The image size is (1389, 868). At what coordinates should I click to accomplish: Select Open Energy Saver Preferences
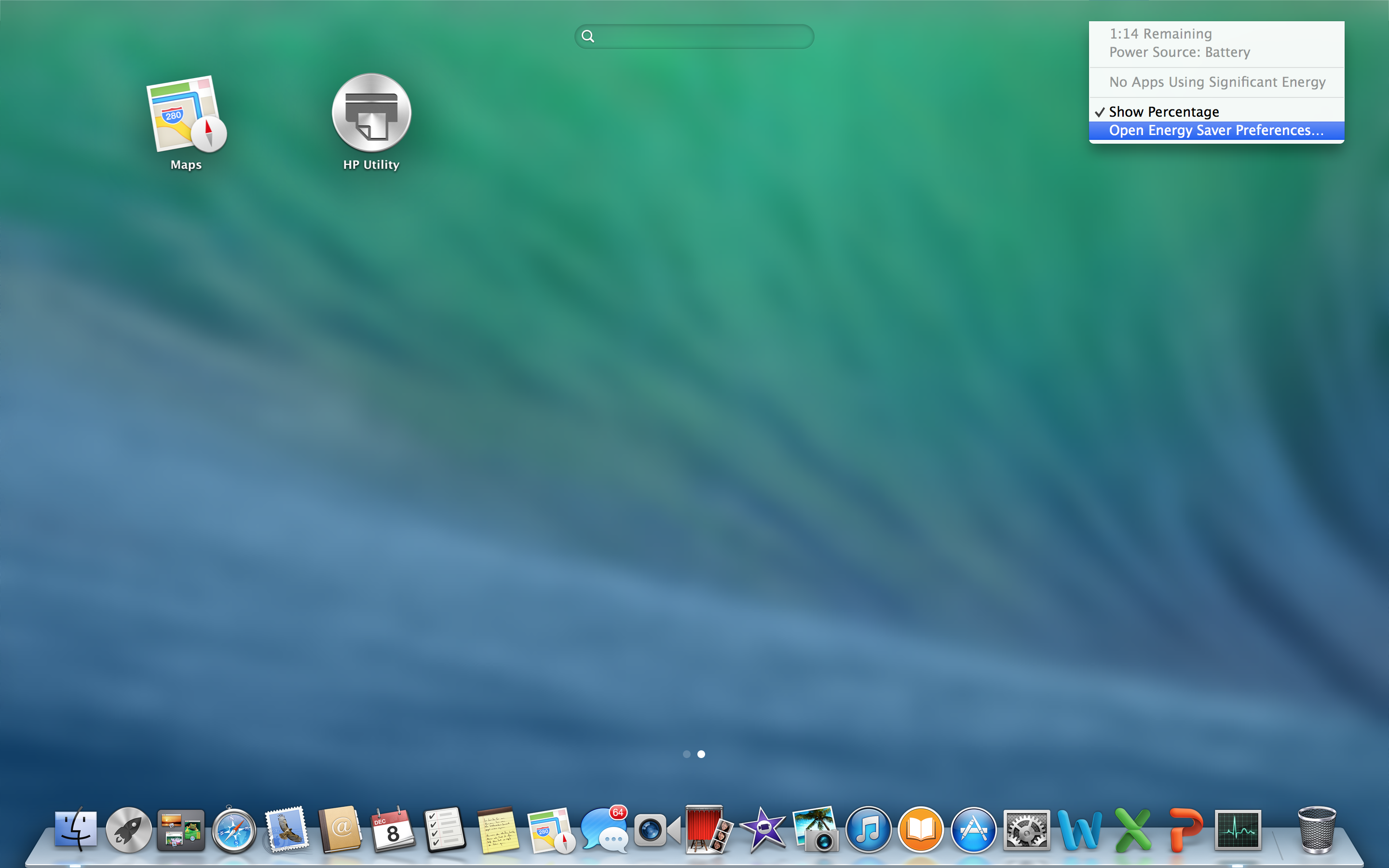coord(1216,130)
